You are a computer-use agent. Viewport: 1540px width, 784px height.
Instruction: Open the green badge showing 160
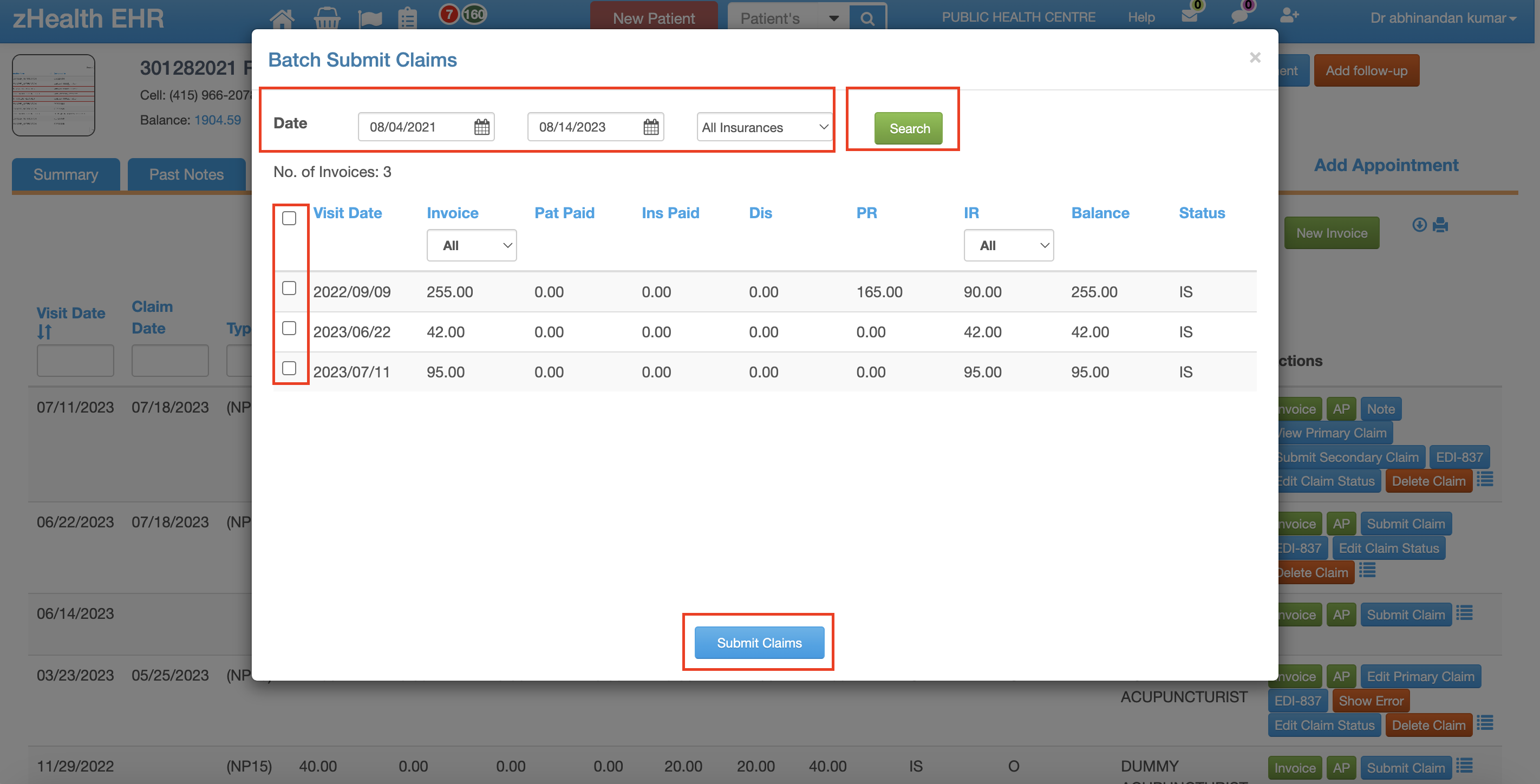[474, 14]
